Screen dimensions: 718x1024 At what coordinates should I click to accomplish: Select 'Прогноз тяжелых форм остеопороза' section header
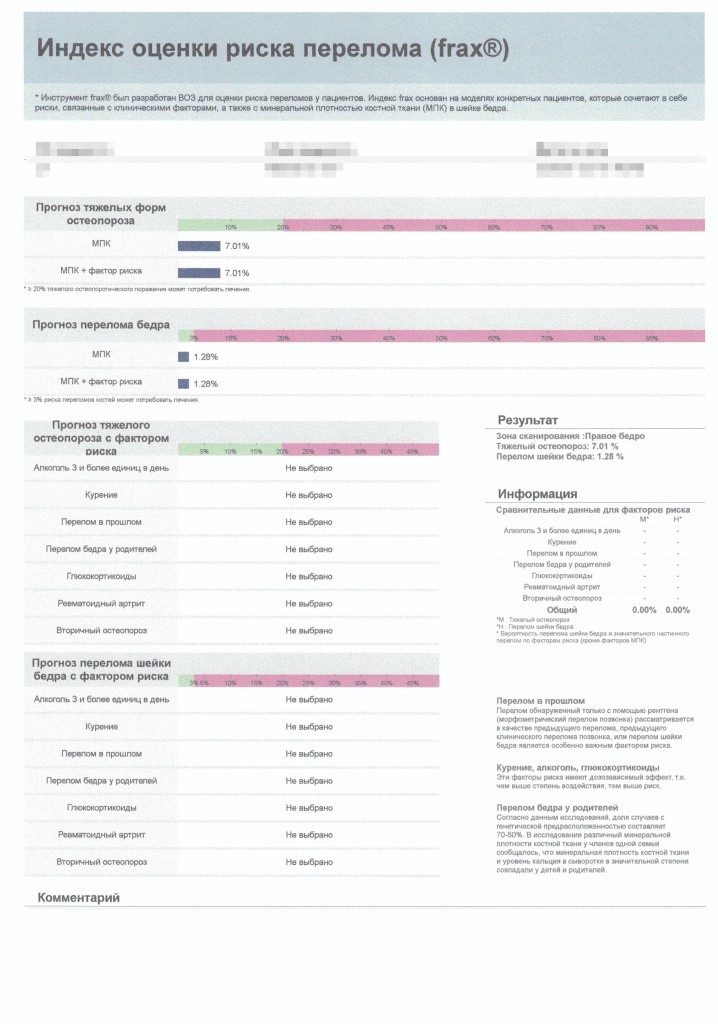(101, 214)
